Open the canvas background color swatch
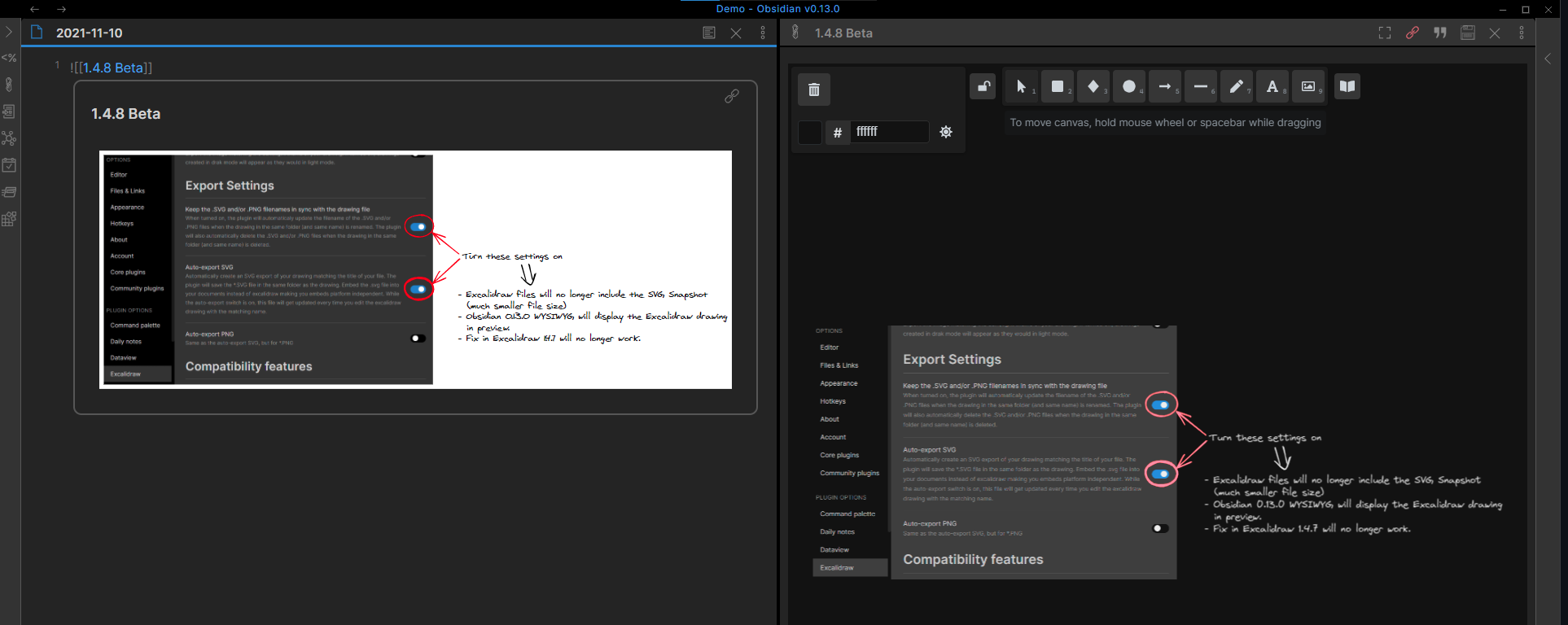This screenshot has height=625, width=1568. pyautogui.click(x=810, y=132)
